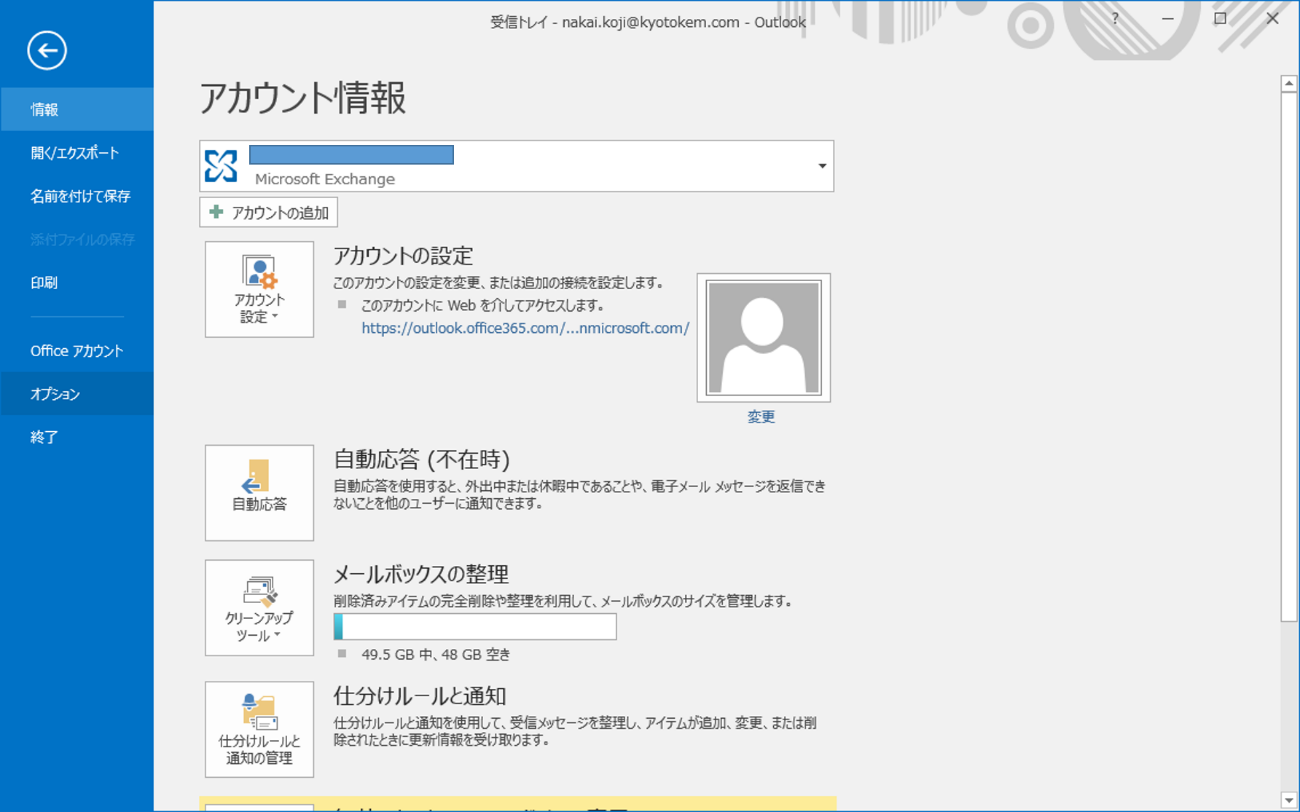Click the green plus アカウントの追加 icon
The height and width of the screenshot is (812, 1300).
216,212
